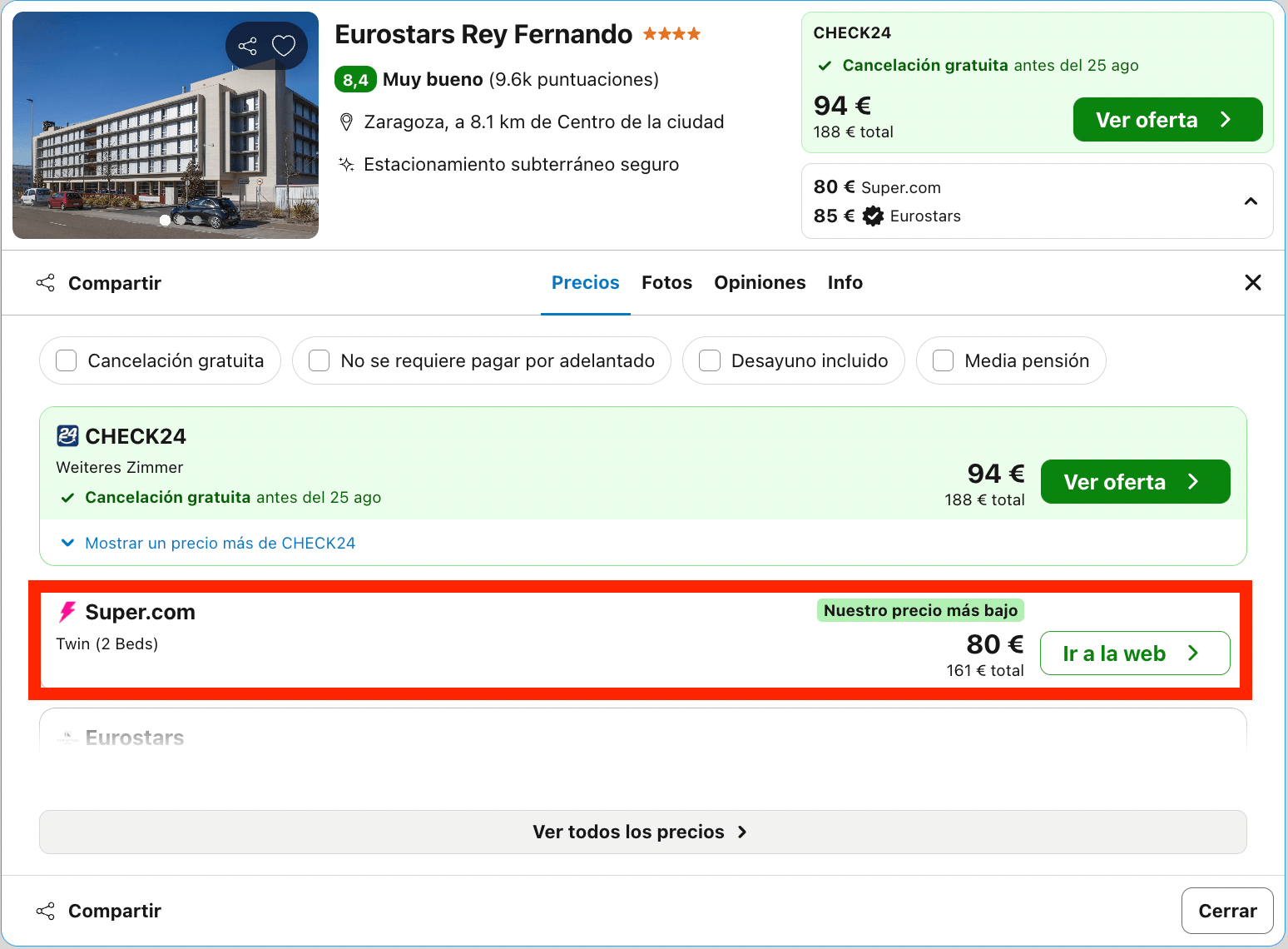Click the CHECK24 logo icon in price list
Viewport: 1288px width, 949px height.
point(67,435)
